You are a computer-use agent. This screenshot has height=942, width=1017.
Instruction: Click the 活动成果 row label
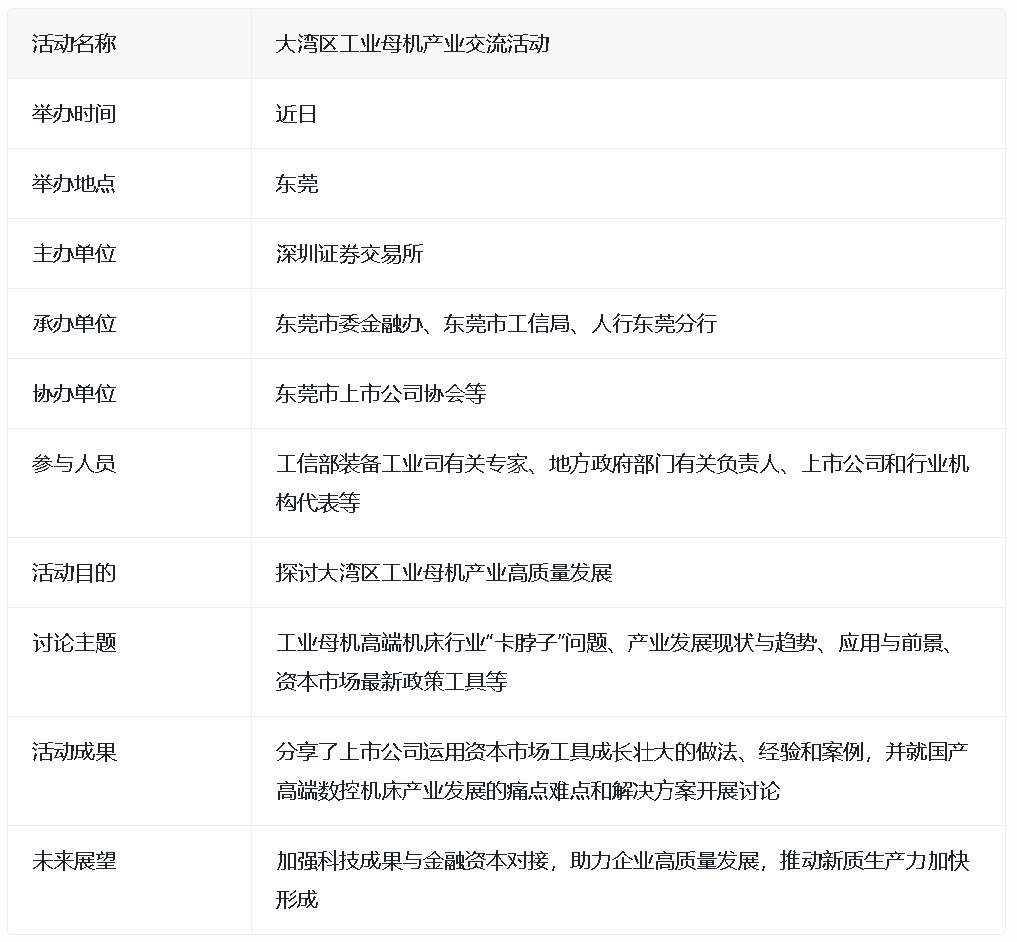(x=74, y=752)
